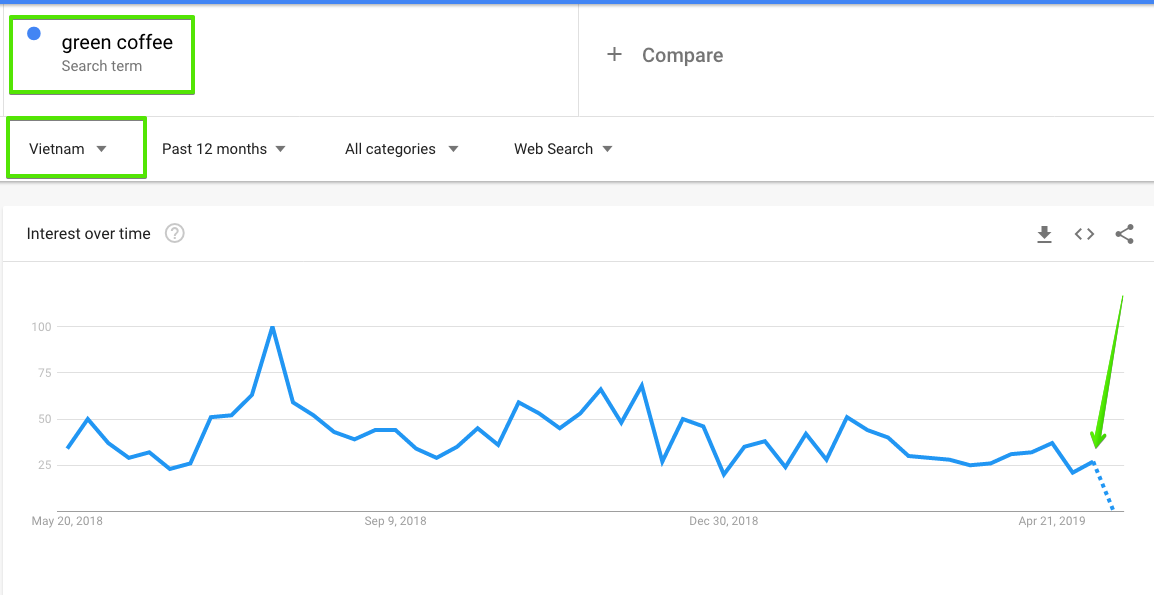Click the blue dot beside green coffee
The width and height of the screenshot is (1154, 595).
point(34,34)
